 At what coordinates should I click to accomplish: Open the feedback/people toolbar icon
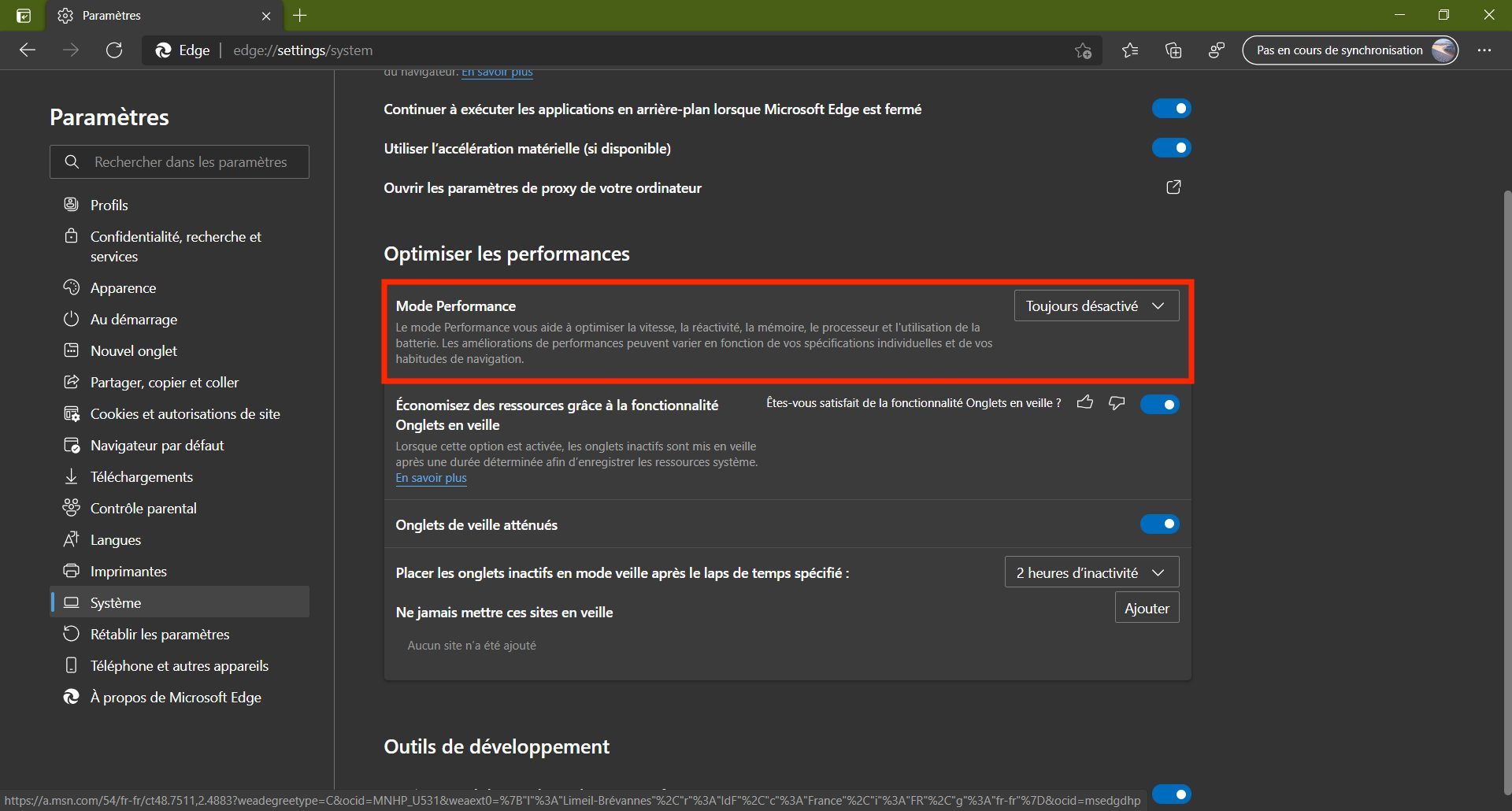(1217, 50)
